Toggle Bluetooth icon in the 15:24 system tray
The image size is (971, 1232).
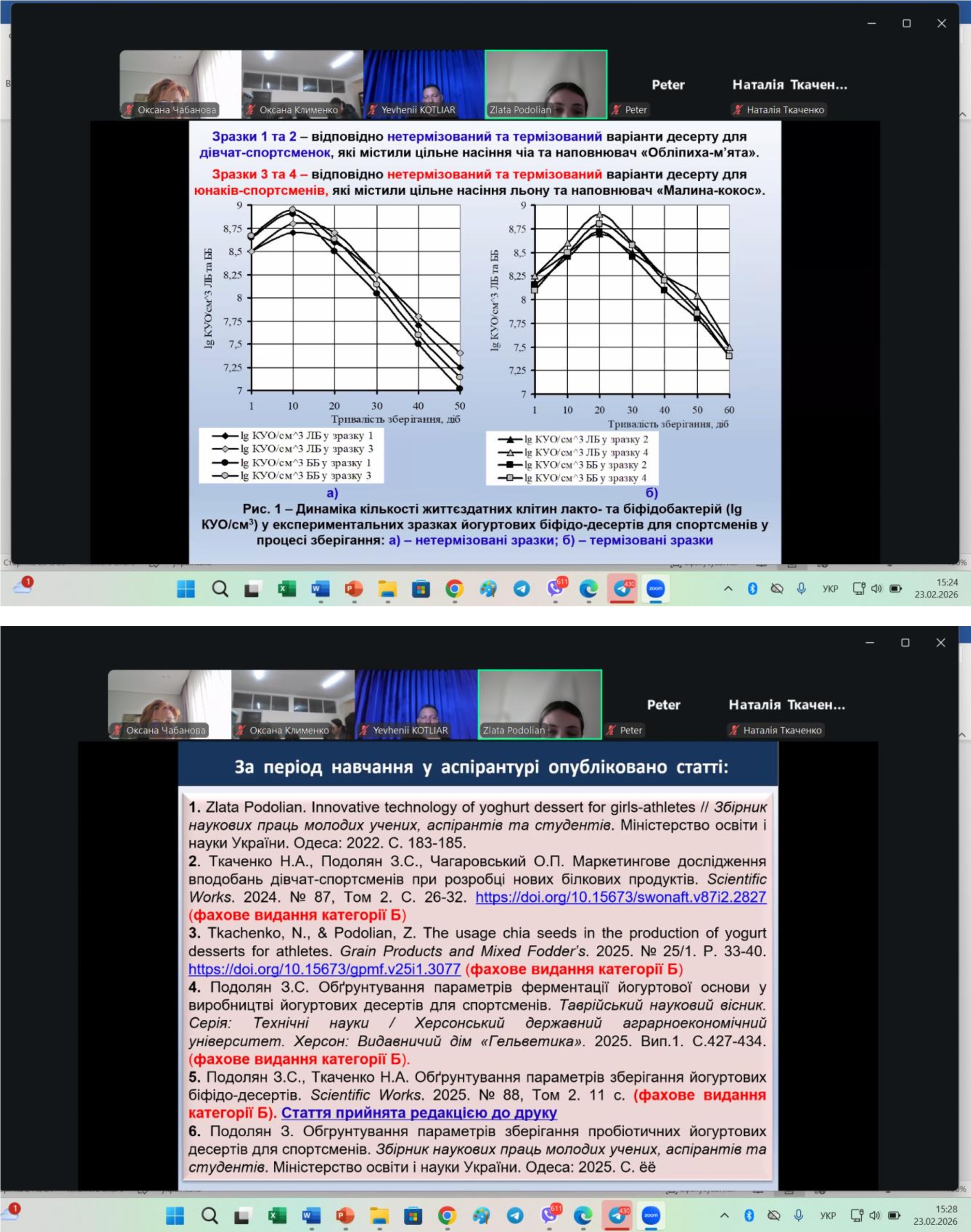pyautogui.click(x=752, y=589)
